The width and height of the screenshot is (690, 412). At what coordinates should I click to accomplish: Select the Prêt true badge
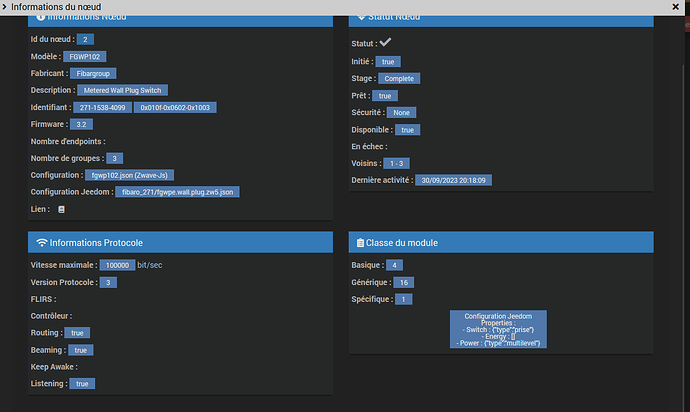pyautogui.click(x=385, y=96)
